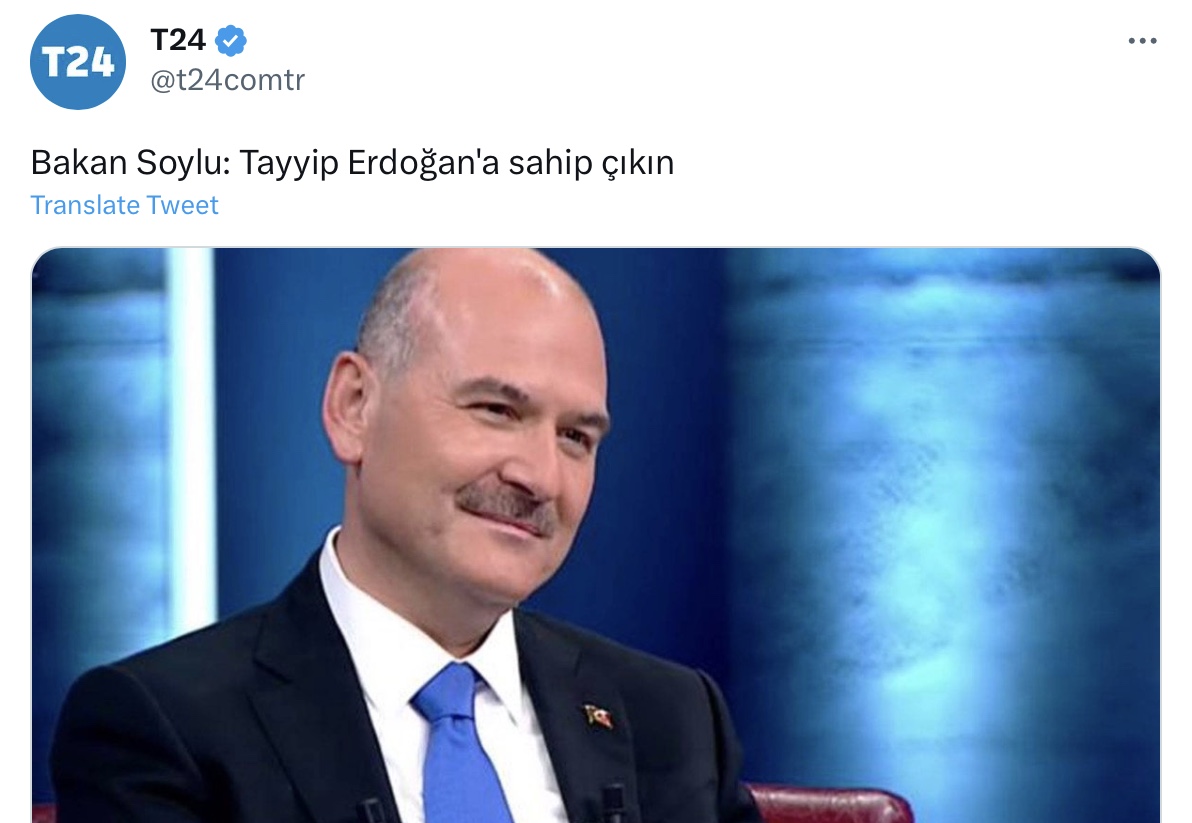Click the flag lapel pin in the photo
1192x823 pixels.
598,716
